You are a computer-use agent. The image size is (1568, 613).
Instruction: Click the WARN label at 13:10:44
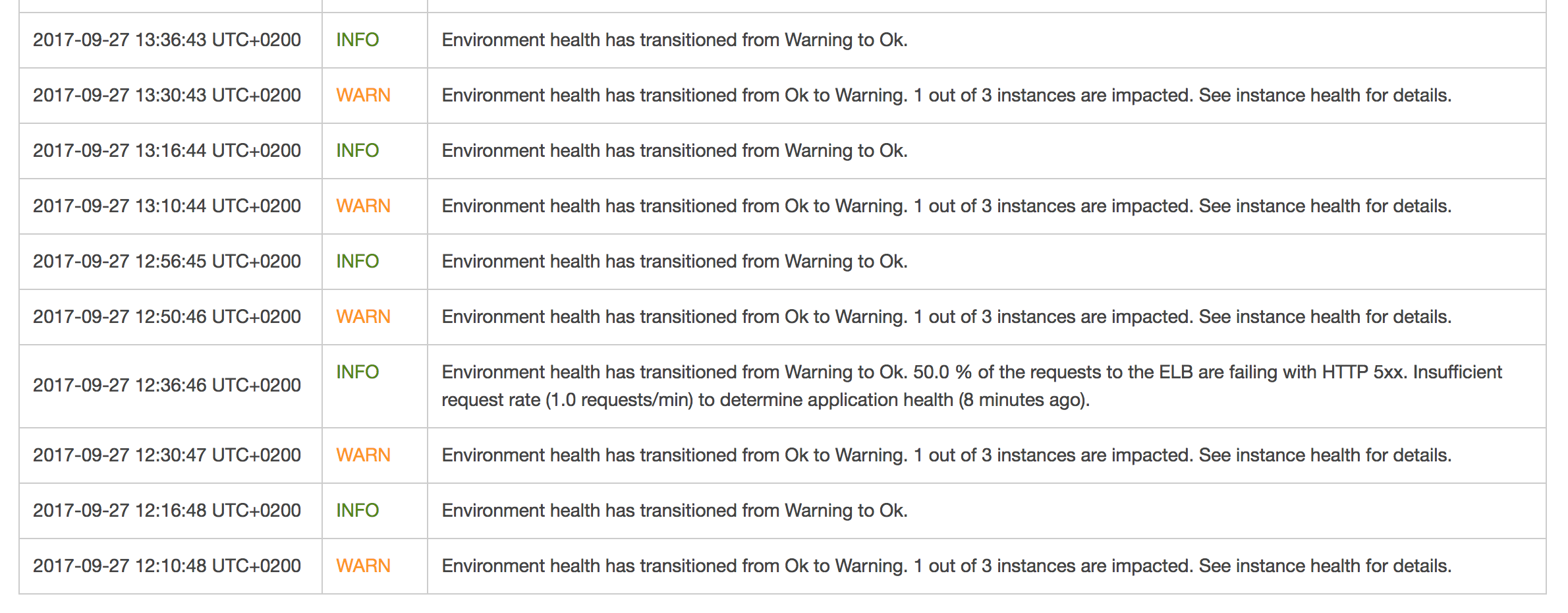pos(363,206)
